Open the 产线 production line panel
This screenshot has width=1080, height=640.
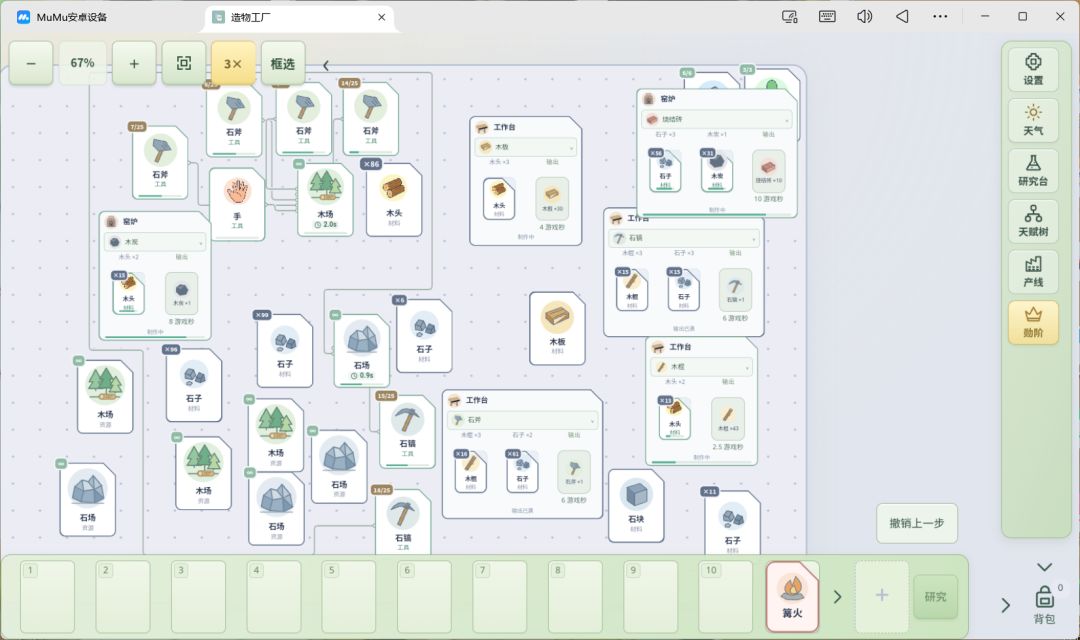(x=1032, y=271)
